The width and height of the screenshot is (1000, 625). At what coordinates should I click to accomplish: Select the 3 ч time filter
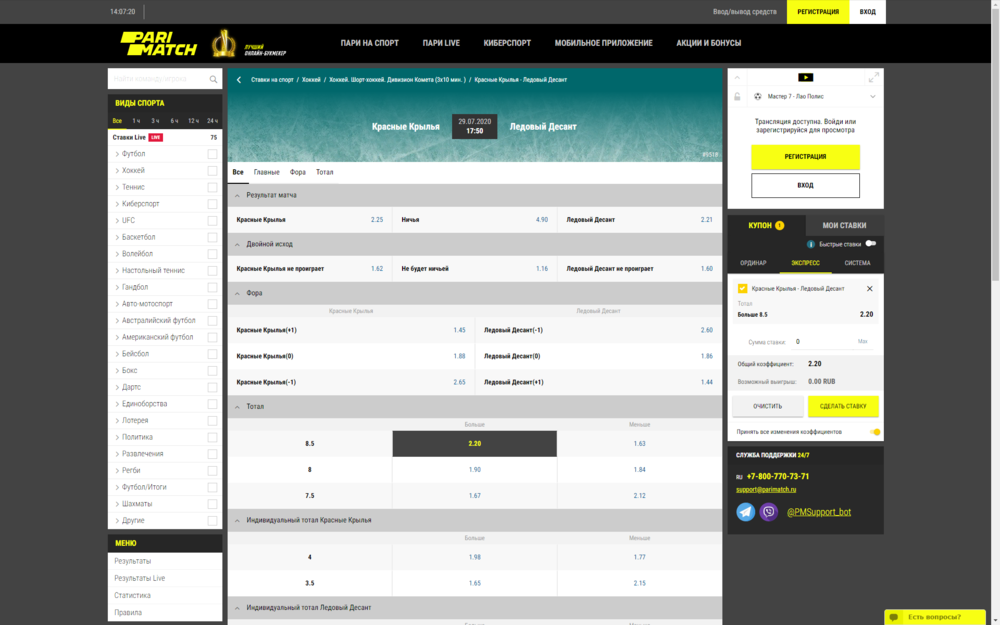click(155, 121)
